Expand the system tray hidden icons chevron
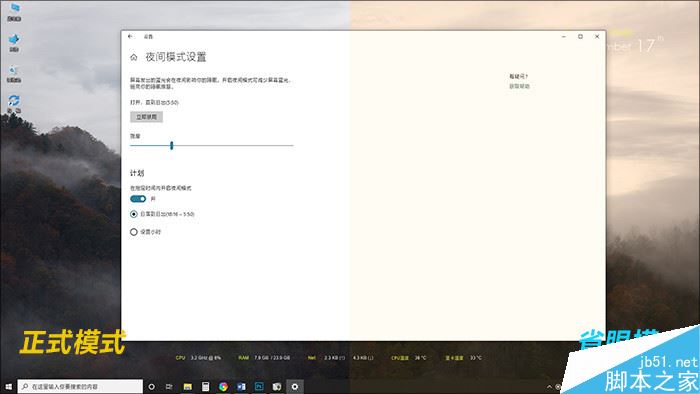700x394 pixels. 549,387
